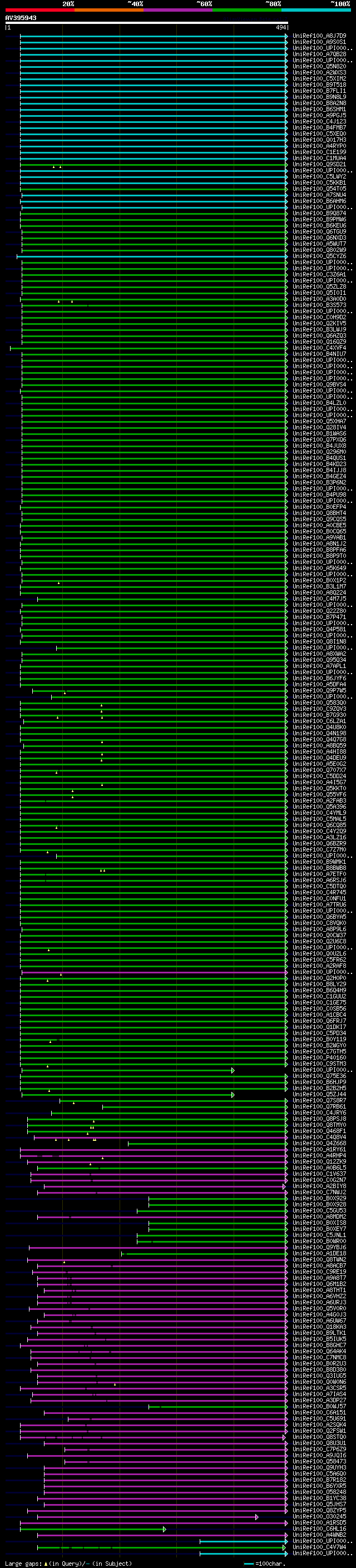Select the UniRef100_C1GE75 label
The image size is (356, 1568).
click(319, 1002)
